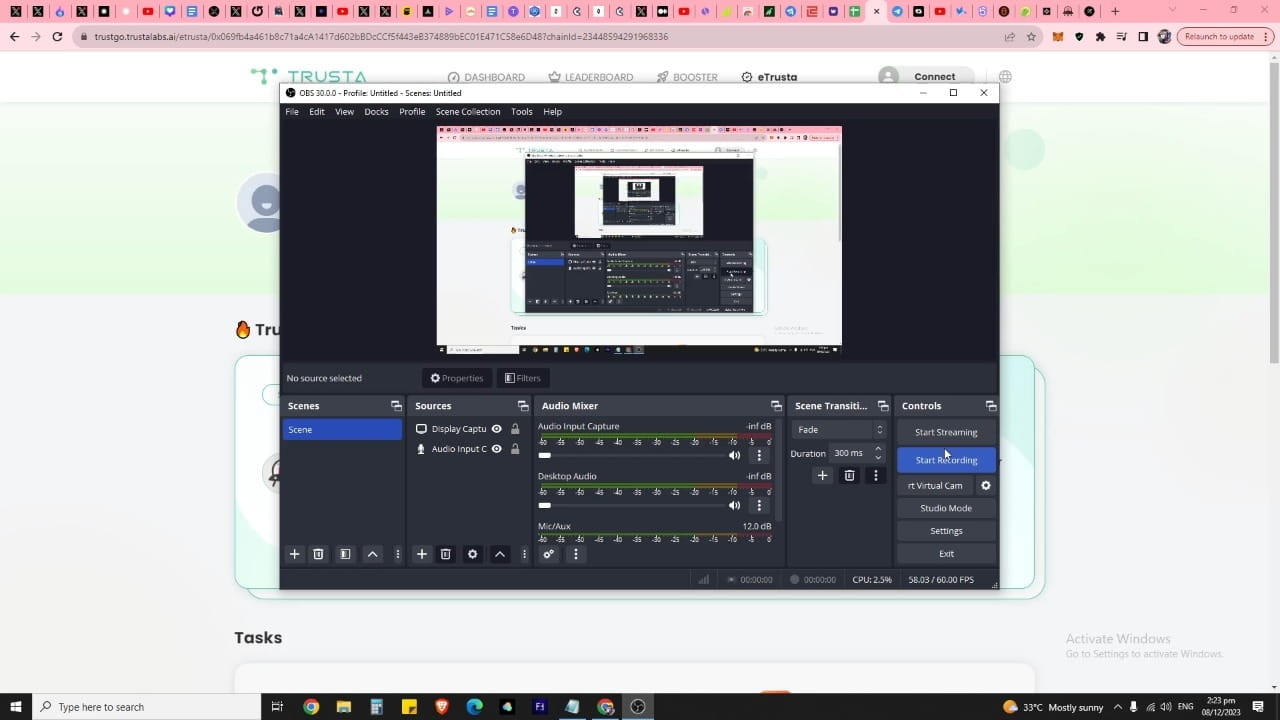Open the Fade transition dropdown
The image size is (1280, 720).
839,430
